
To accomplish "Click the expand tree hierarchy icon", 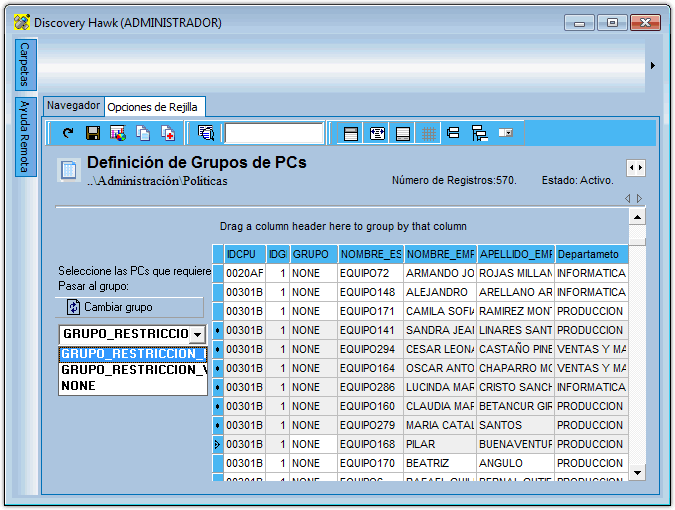I will pos(480,133).
